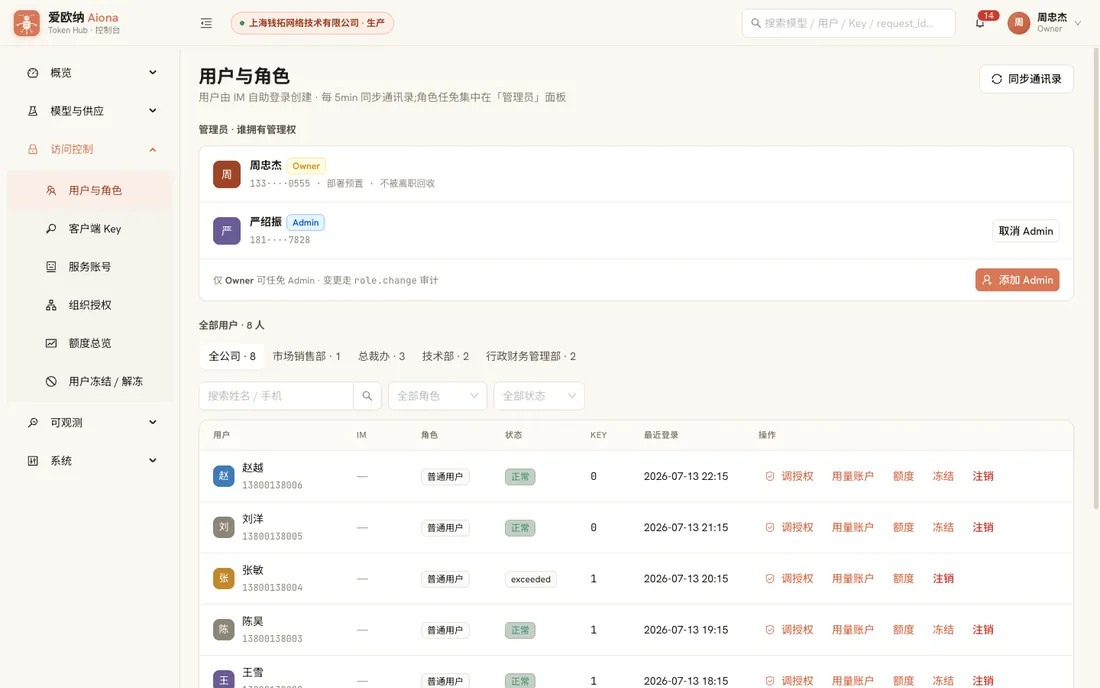Click the 系统 icon in the sidebar
Image resolution: width=1100 pixels, height=688 pixels.
click(x=33, y=461)
